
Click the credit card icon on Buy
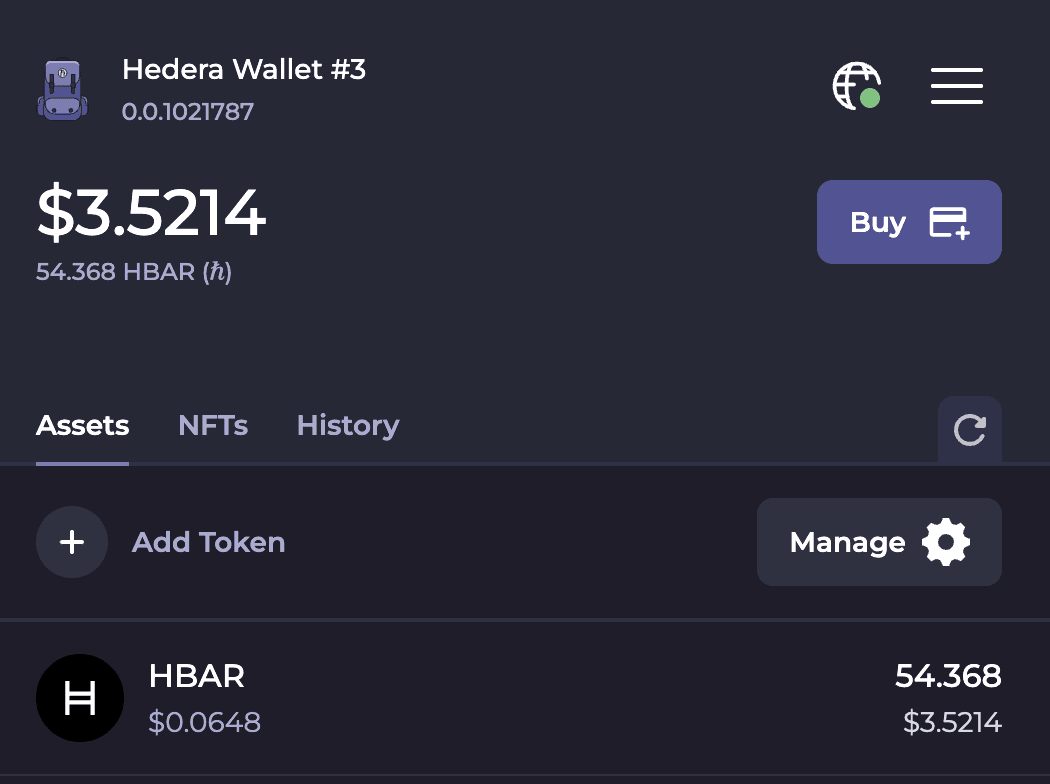click(x=949, y=222)
